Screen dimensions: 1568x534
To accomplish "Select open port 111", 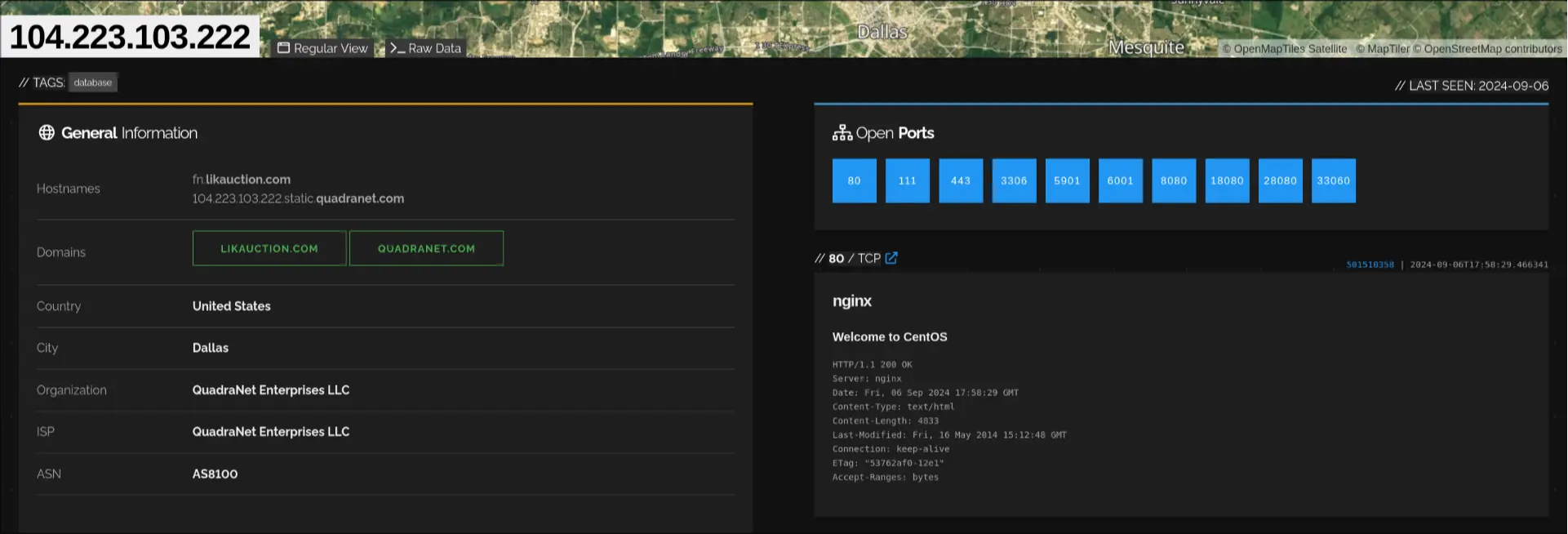I will [907, 180].
